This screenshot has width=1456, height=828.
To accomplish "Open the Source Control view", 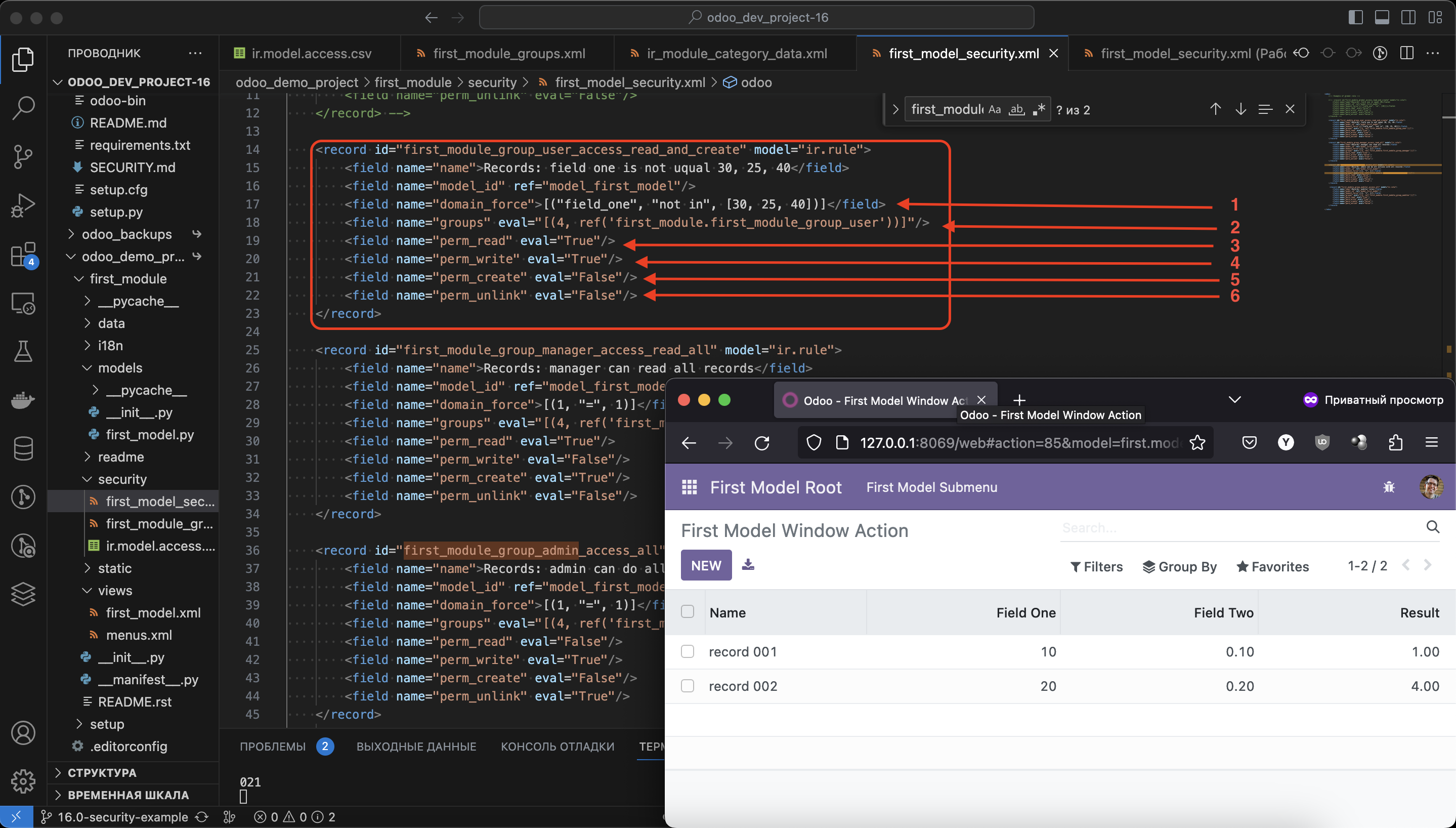I will tap(23, 156).
